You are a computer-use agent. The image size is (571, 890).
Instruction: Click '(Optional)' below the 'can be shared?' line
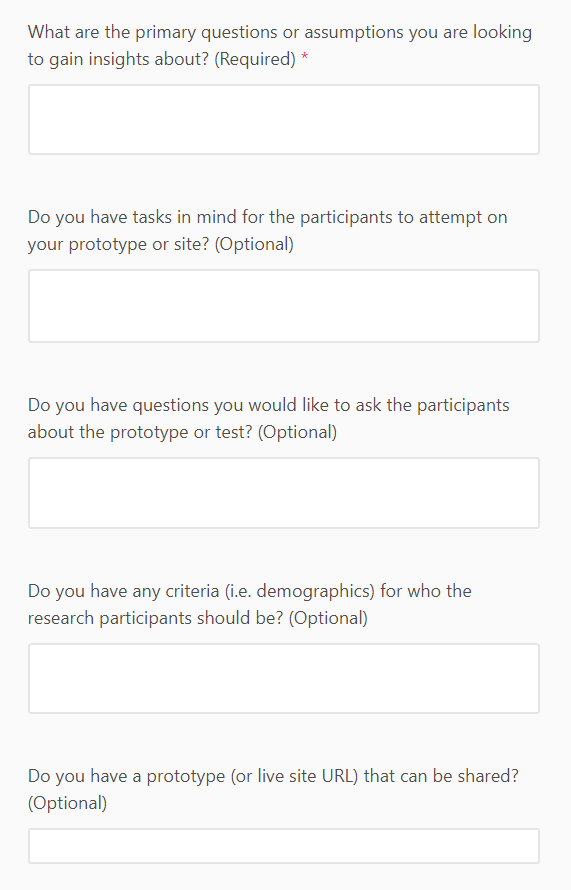point(68,803)
